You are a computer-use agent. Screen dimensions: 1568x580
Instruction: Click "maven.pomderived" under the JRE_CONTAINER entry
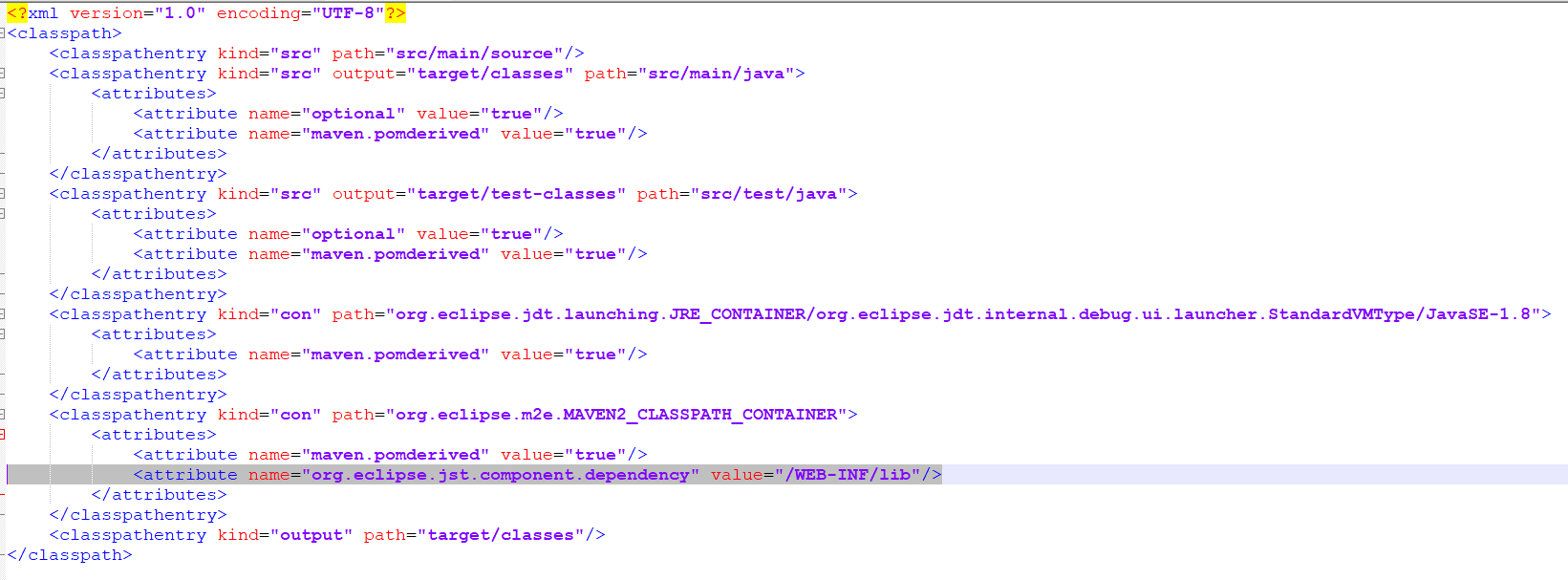396,354
